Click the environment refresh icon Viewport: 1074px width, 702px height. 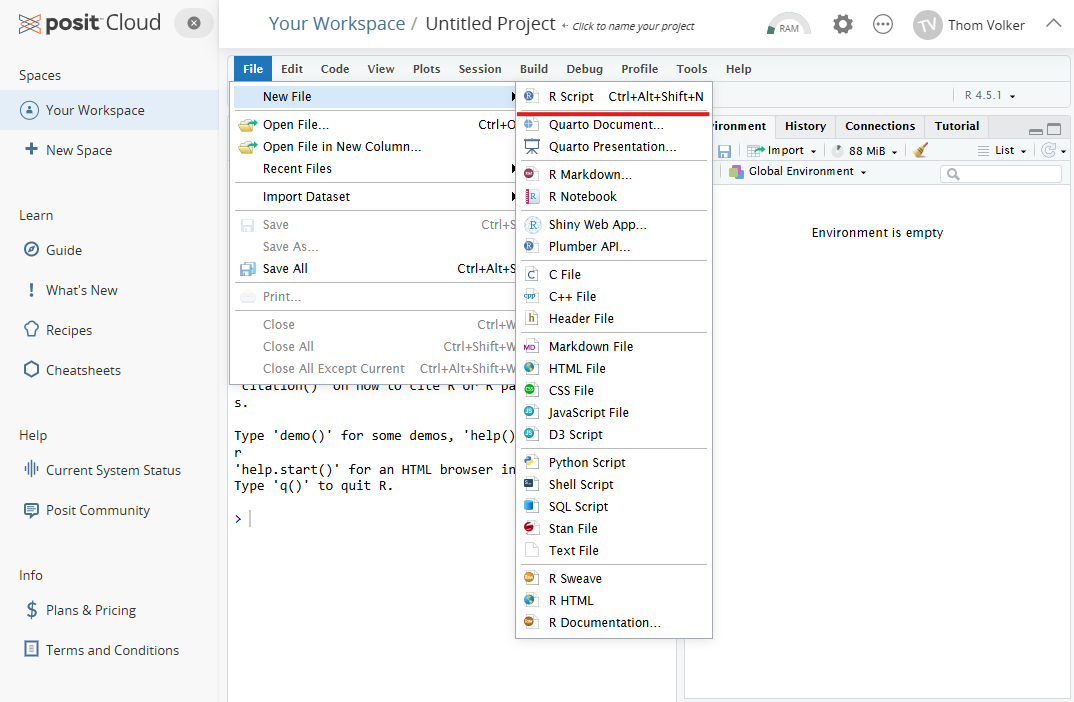pyautogui.click(x=1049, y=151)
